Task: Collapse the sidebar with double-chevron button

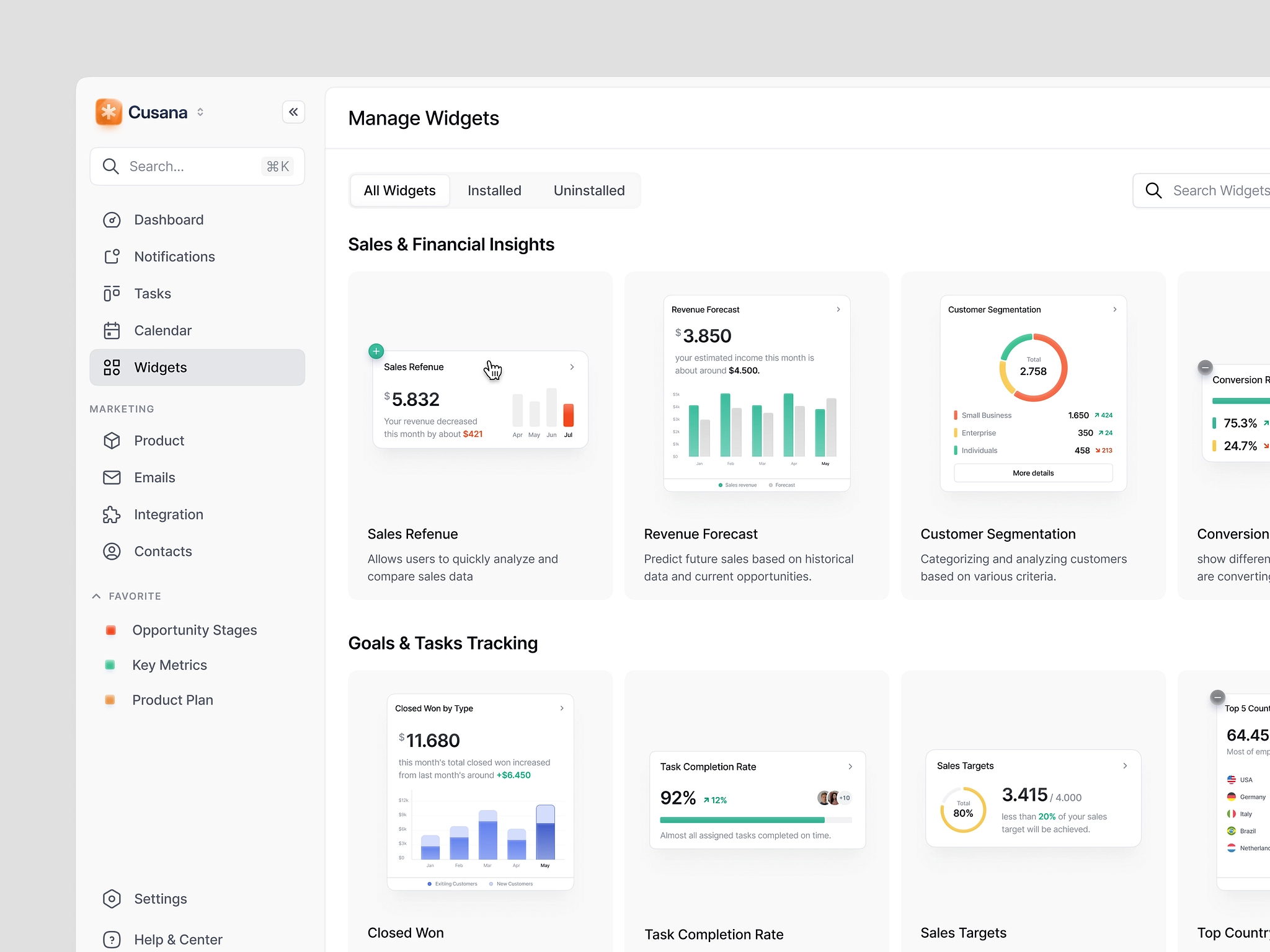Action: [x=293, y=112]
